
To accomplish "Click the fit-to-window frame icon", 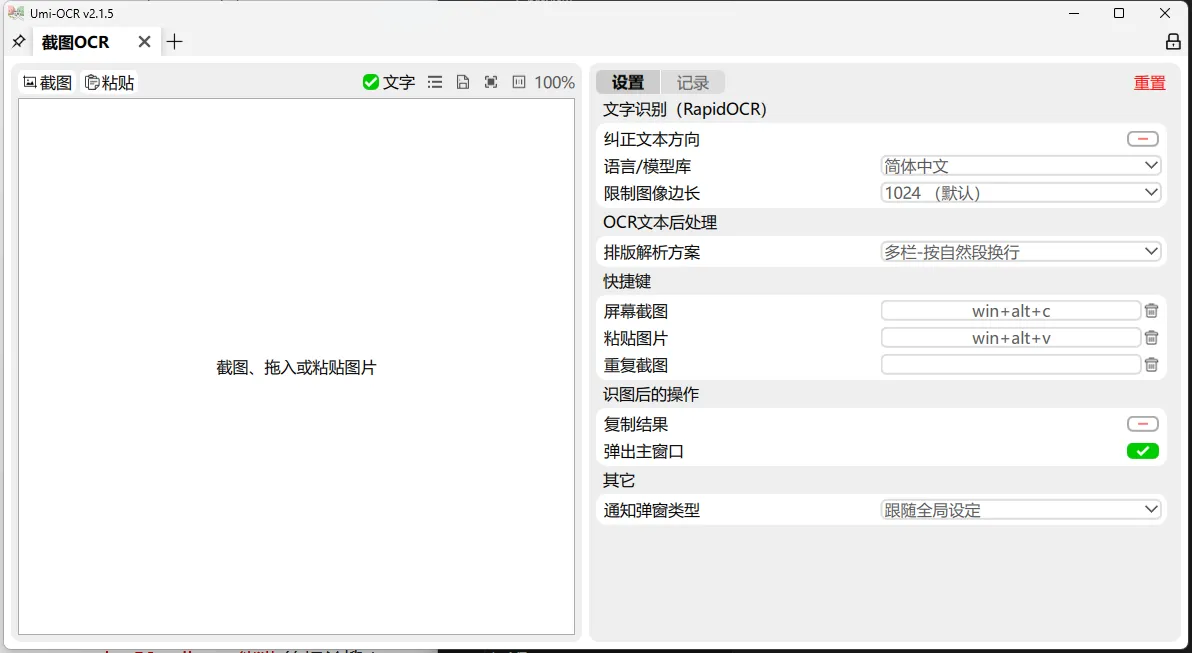I will (x=491, y=82).
